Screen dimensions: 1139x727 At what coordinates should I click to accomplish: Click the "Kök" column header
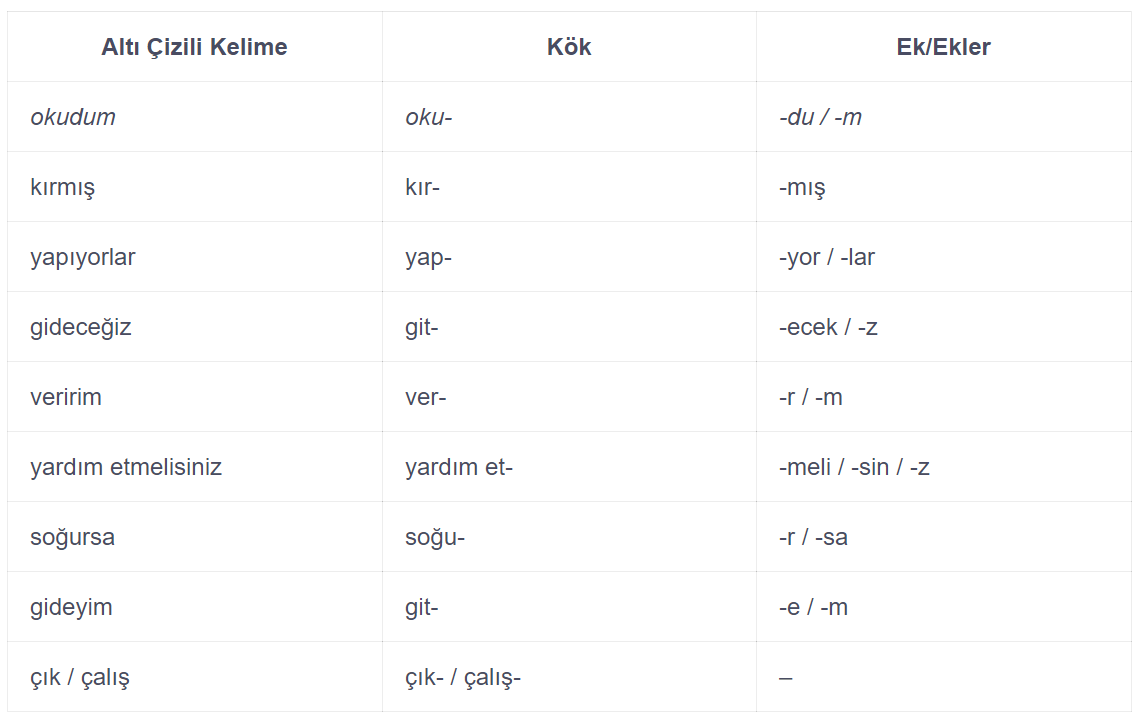pyautogui.click(x=569, y=47)
